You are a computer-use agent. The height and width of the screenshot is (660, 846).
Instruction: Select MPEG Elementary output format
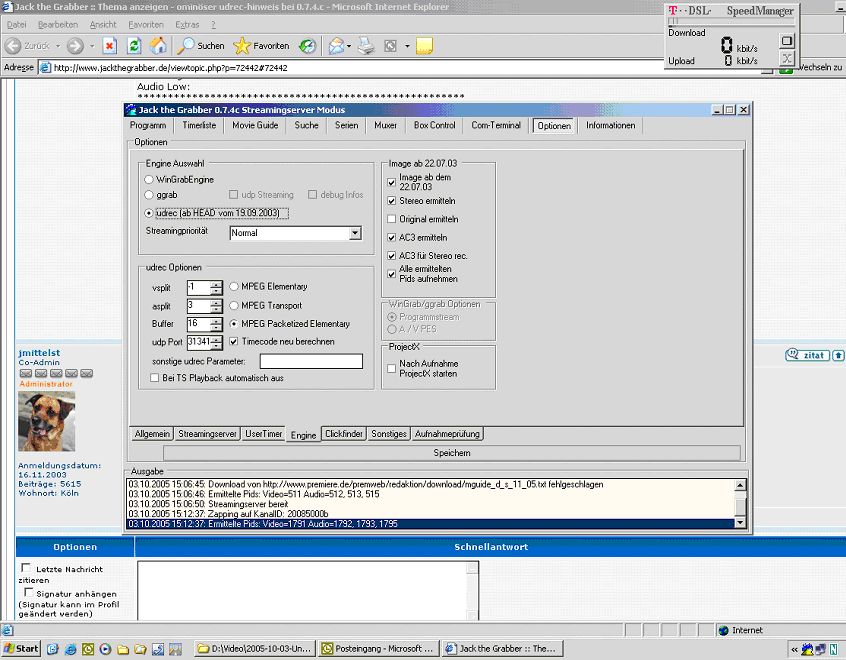click(234, 287)
